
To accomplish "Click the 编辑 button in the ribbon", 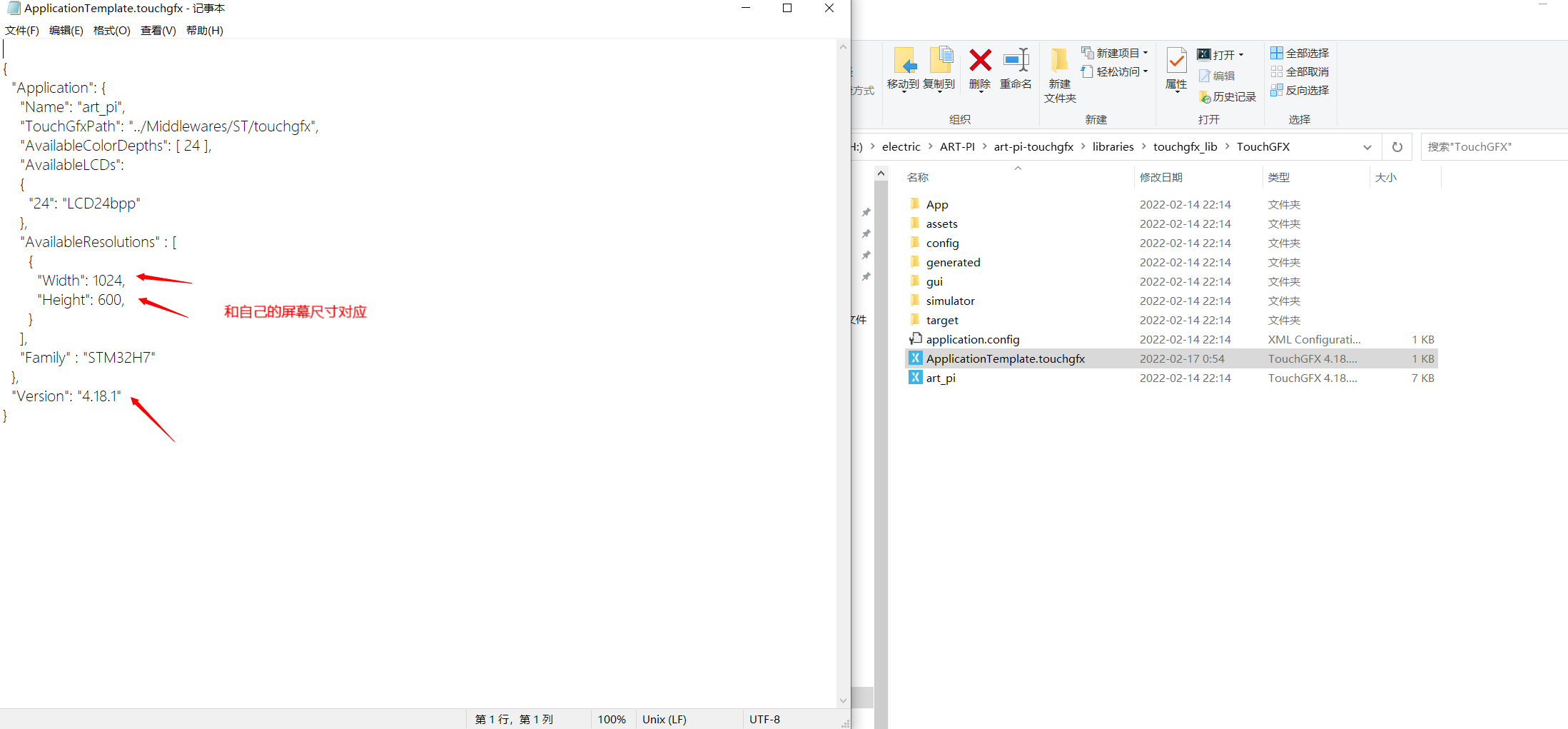I will pos(1216,76).
